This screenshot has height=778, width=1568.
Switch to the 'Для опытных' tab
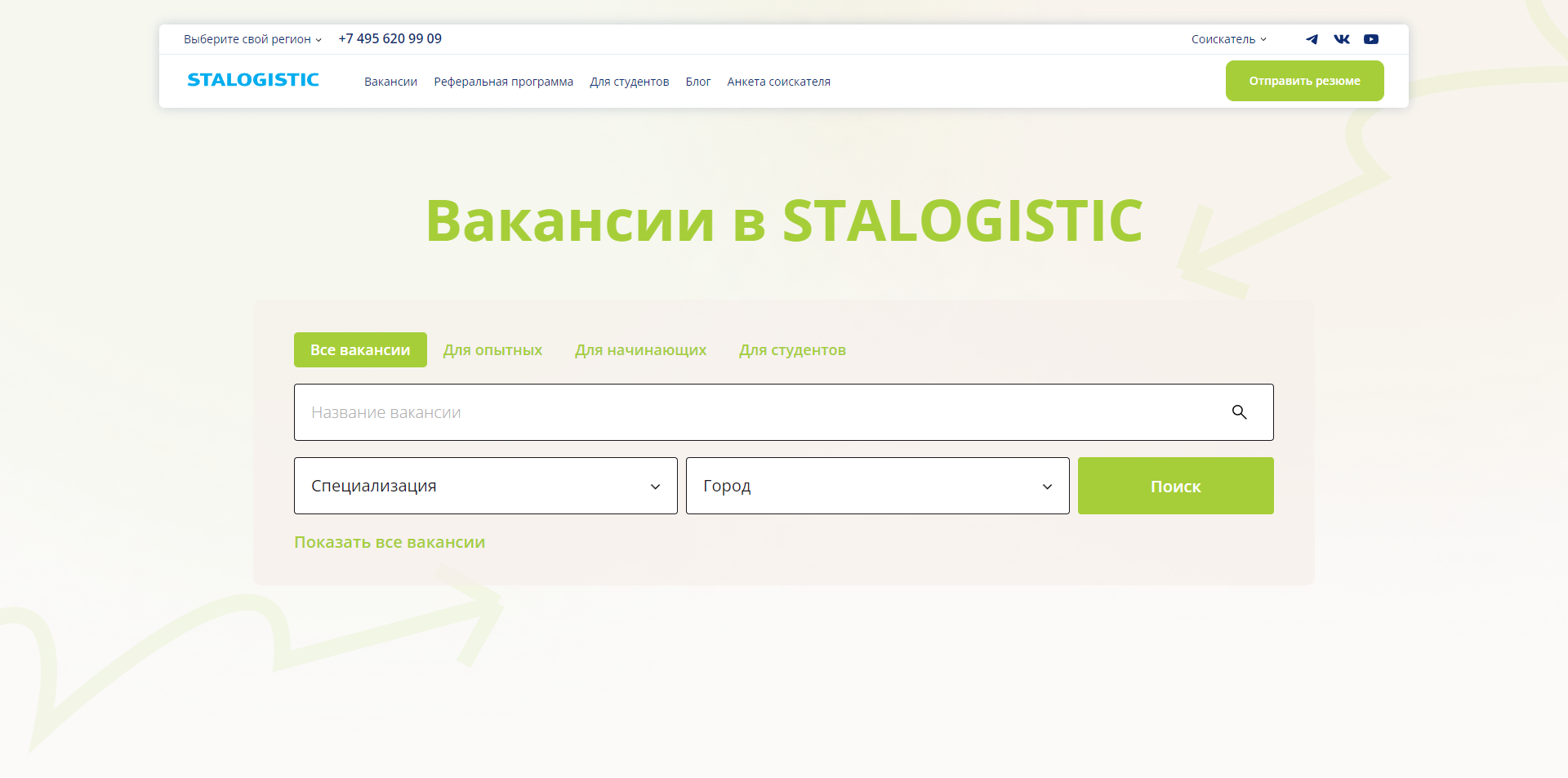[x=492, y=349]
